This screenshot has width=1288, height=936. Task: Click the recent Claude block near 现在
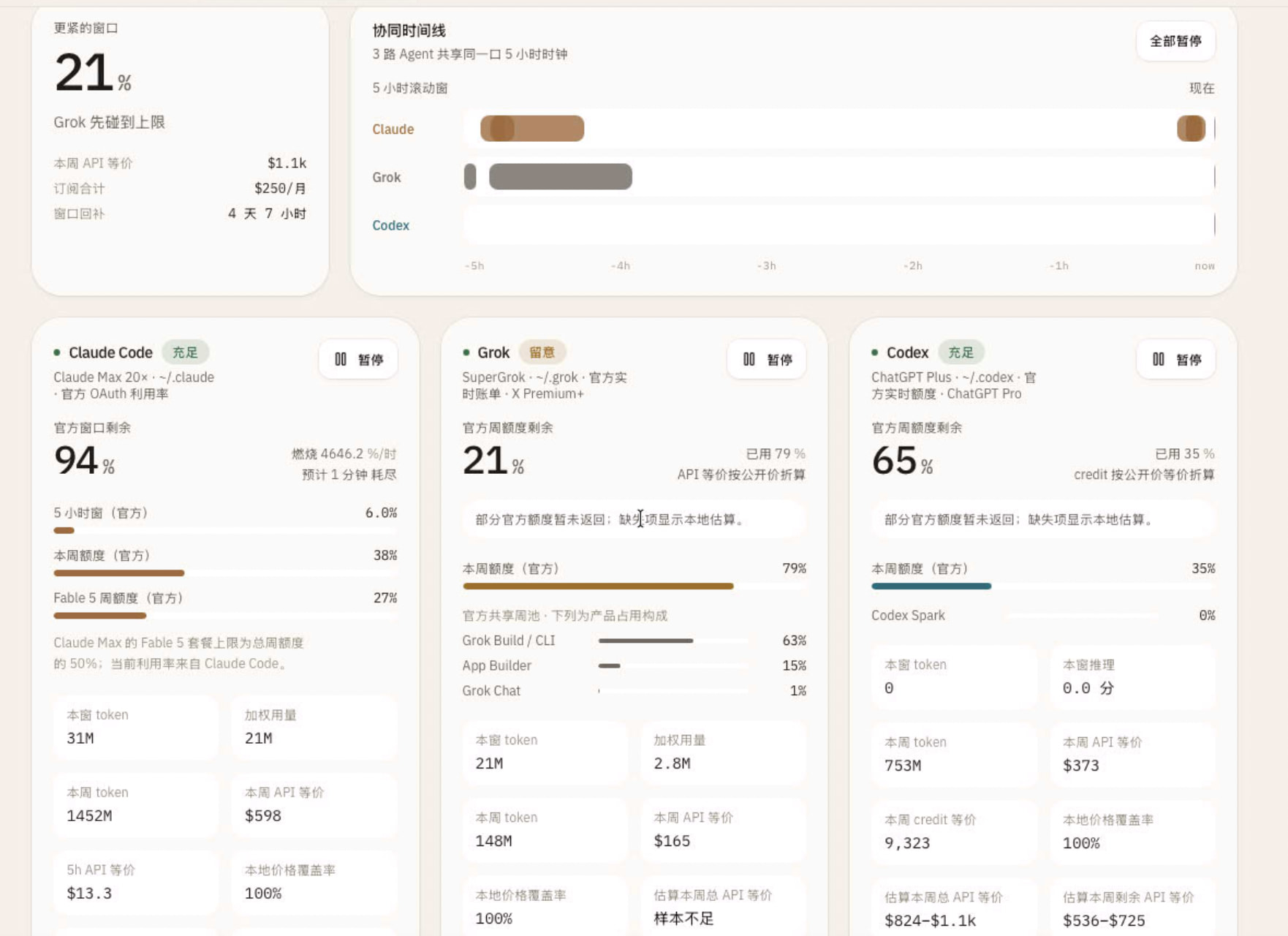click(1191, 129)
